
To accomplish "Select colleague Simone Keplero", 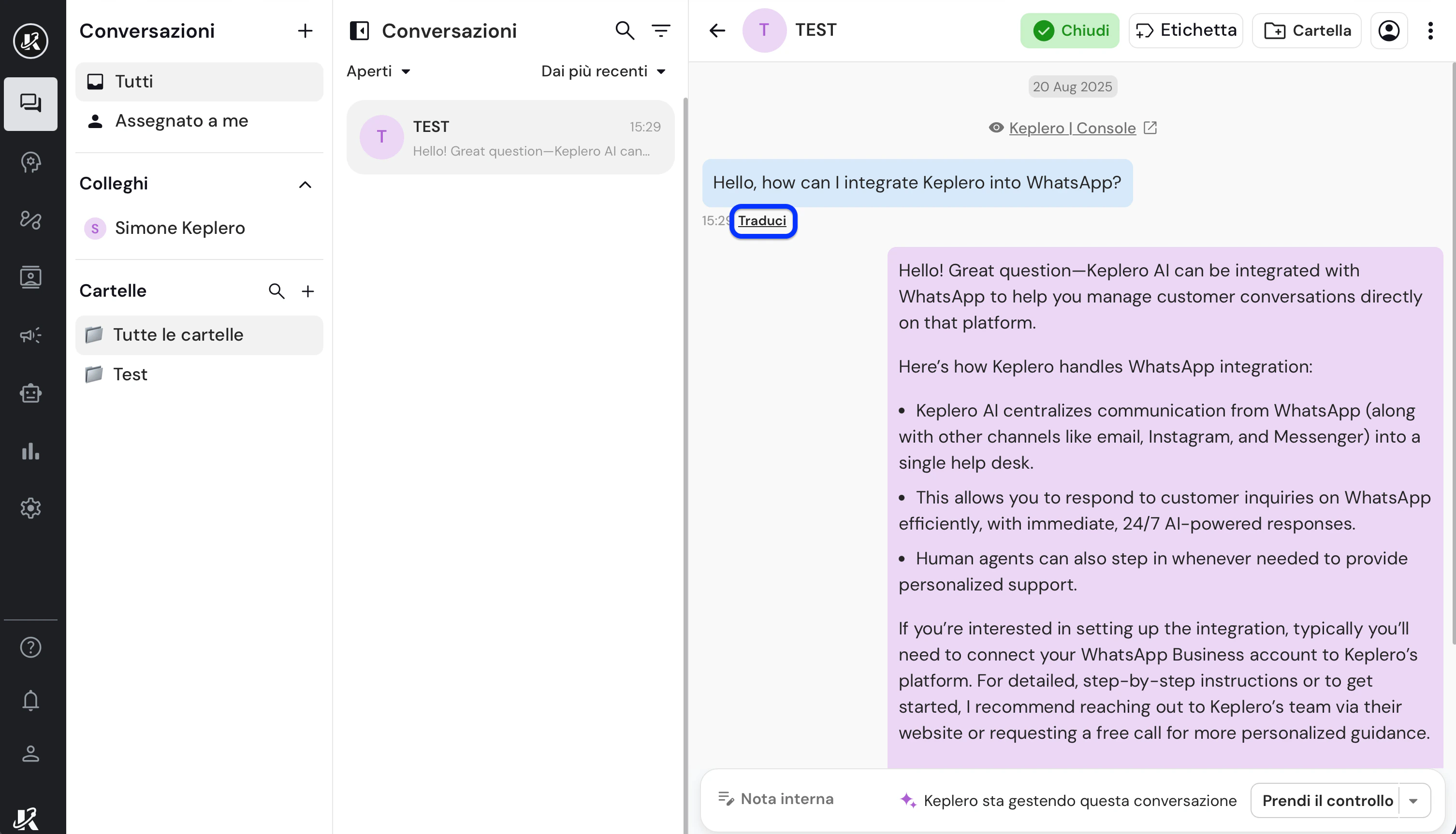I will coord(199,228).
